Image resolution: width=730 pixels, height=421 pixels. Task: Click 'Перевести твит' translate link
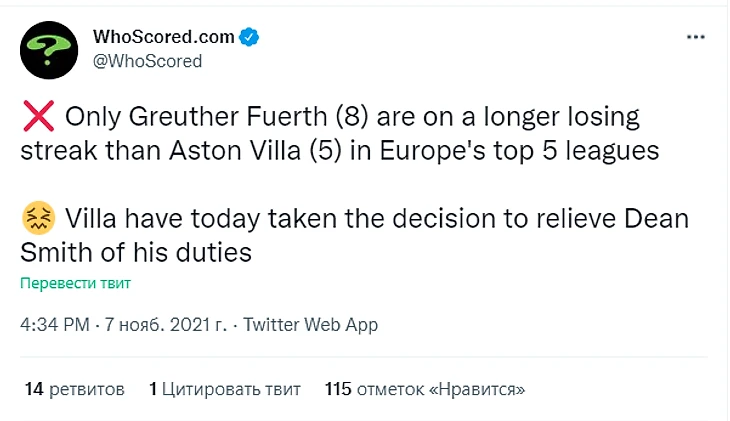[75, 283]
